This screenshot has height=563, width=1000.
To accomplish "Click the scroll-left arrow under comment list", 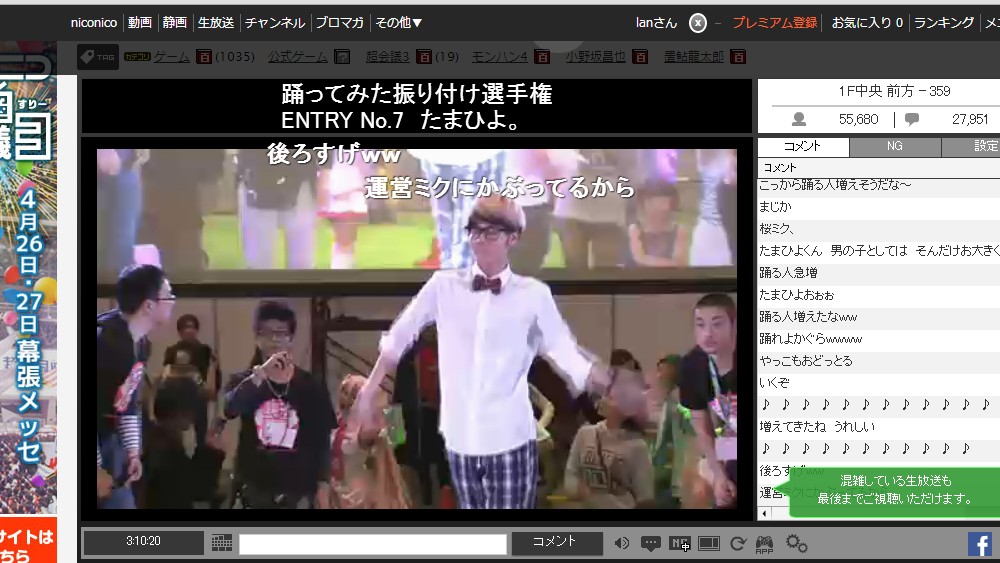I will [764, 513].
